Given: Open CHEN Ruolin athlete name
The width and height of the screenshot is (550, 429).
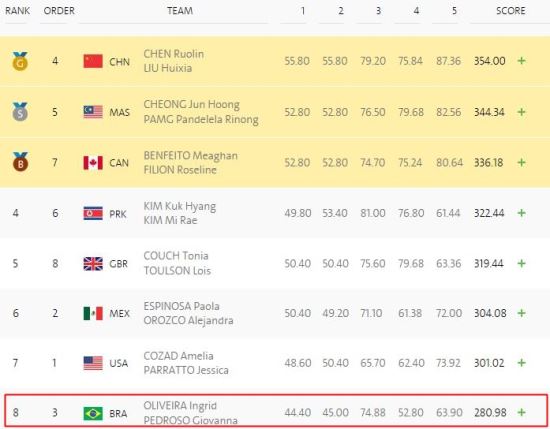Looking at the screenshot, I should (174, 54).
